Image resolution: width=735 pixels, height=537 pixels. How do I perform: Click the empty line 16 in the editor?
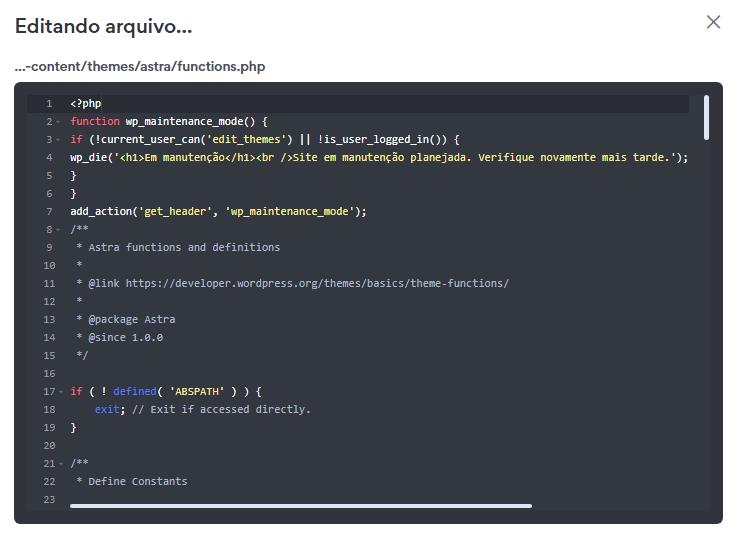300,374
